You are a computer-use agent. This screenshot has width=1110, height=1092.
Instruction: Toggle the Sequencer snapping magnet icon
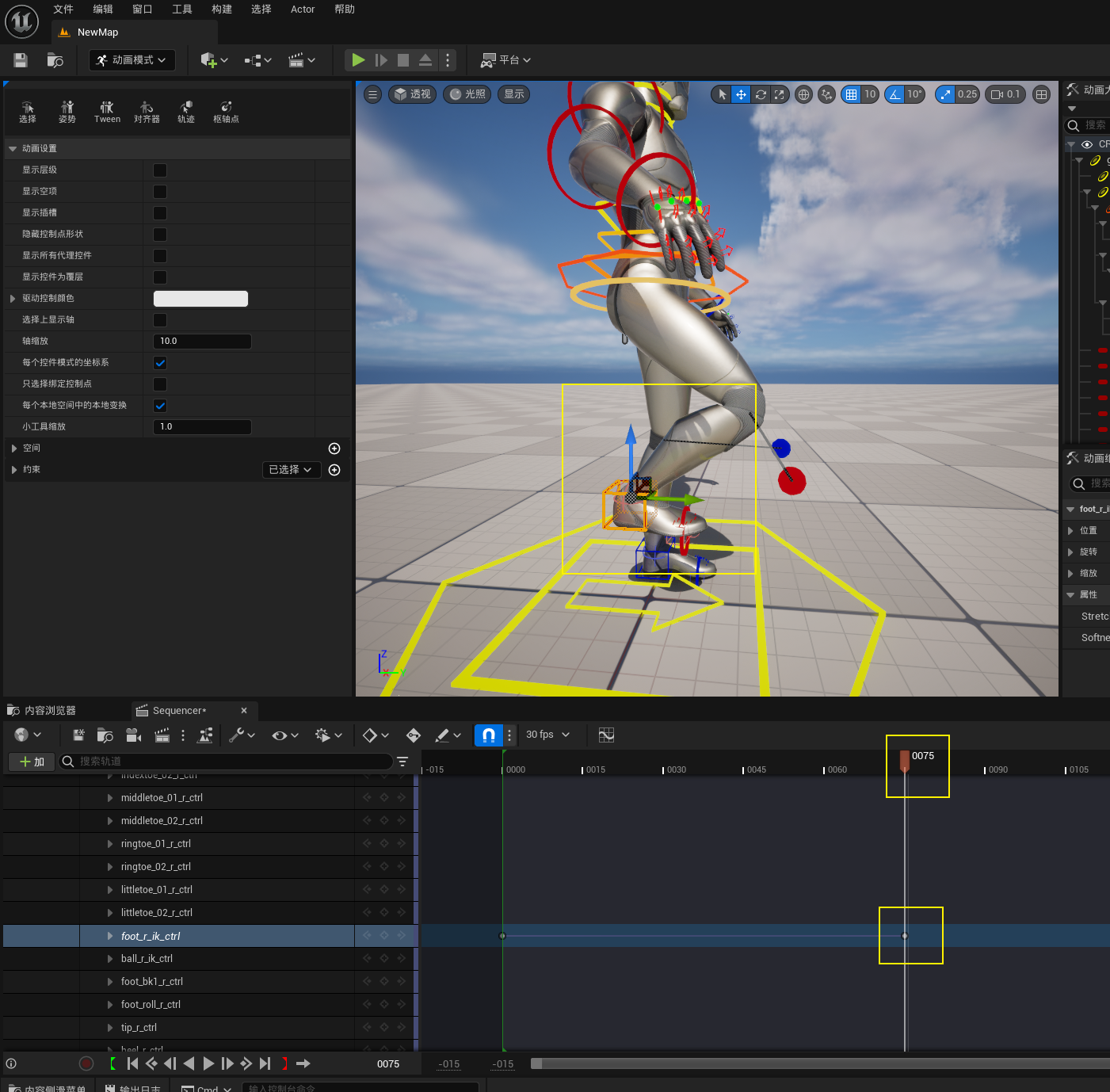(x=489, y=735)
